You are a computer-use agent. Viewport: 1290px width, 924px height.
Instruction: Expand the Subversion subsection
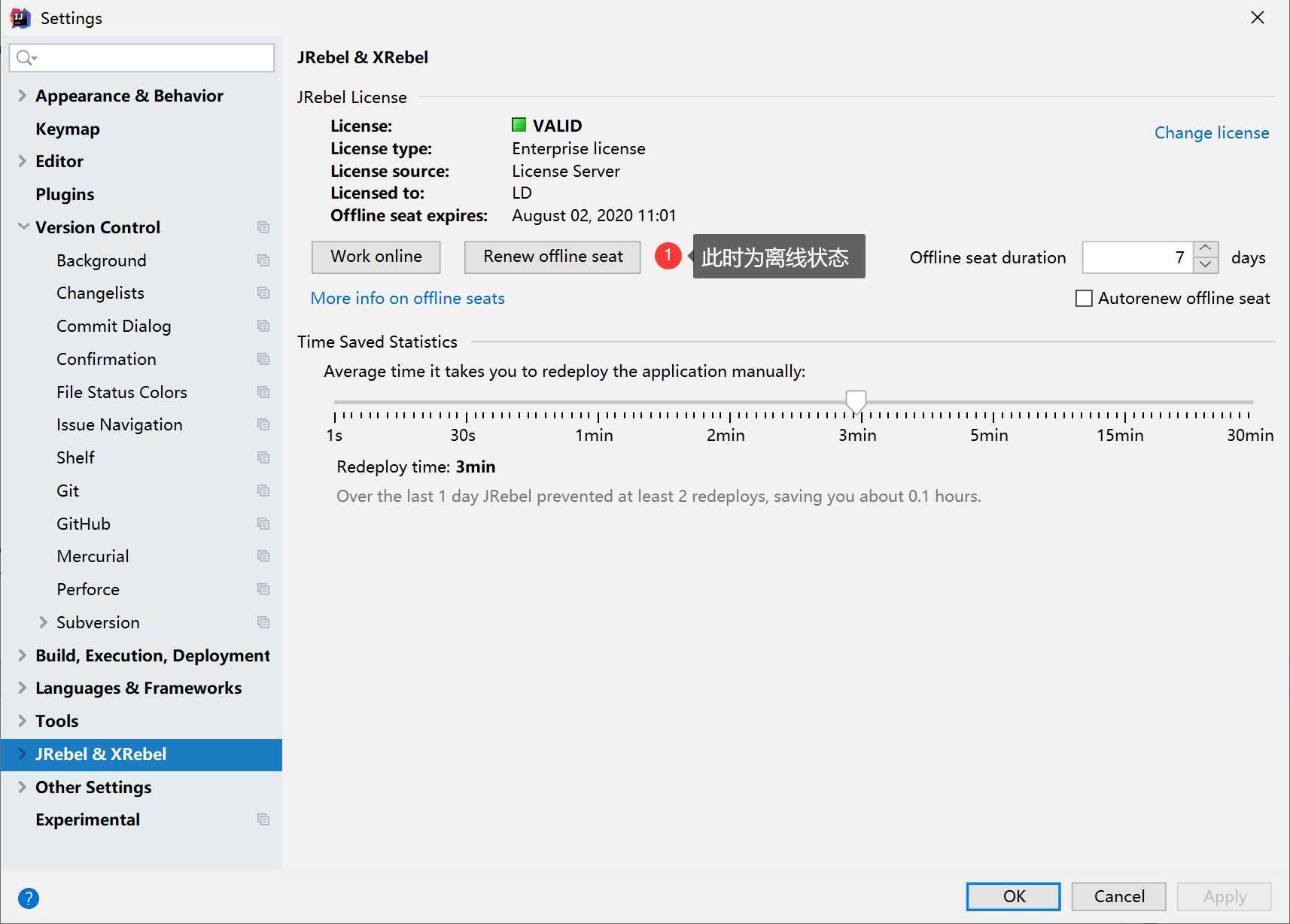43,622
